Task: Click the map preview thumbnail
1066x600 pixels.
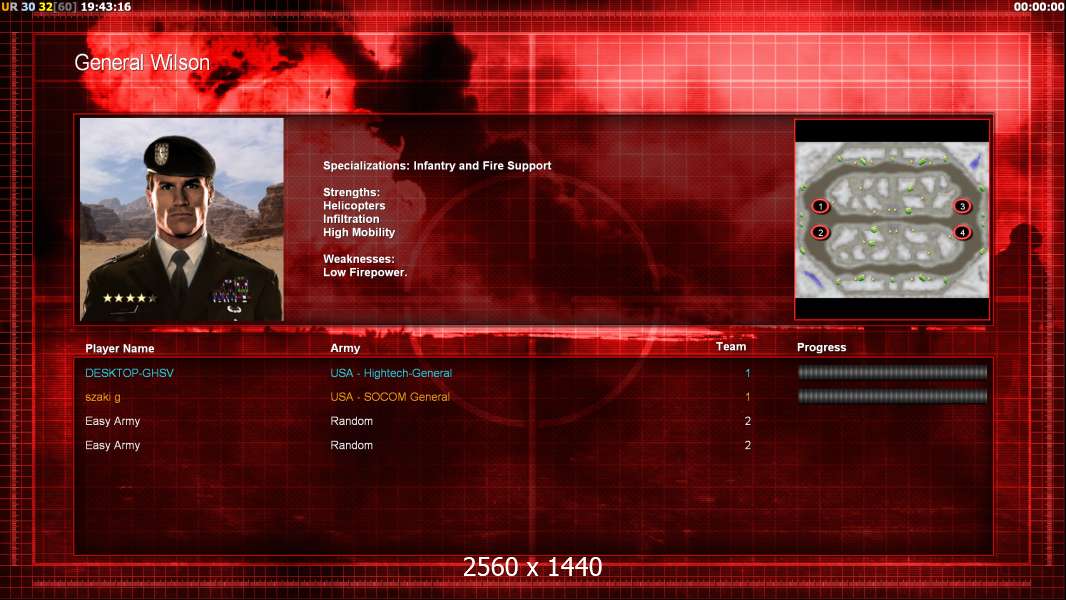Action: (x=892, y=219)
